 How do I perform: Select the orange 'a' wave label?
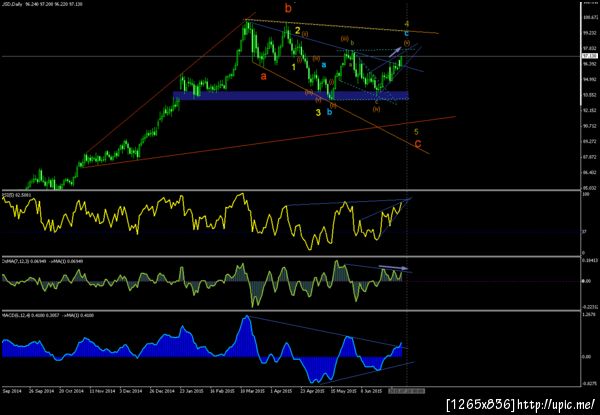pos(263,76)
